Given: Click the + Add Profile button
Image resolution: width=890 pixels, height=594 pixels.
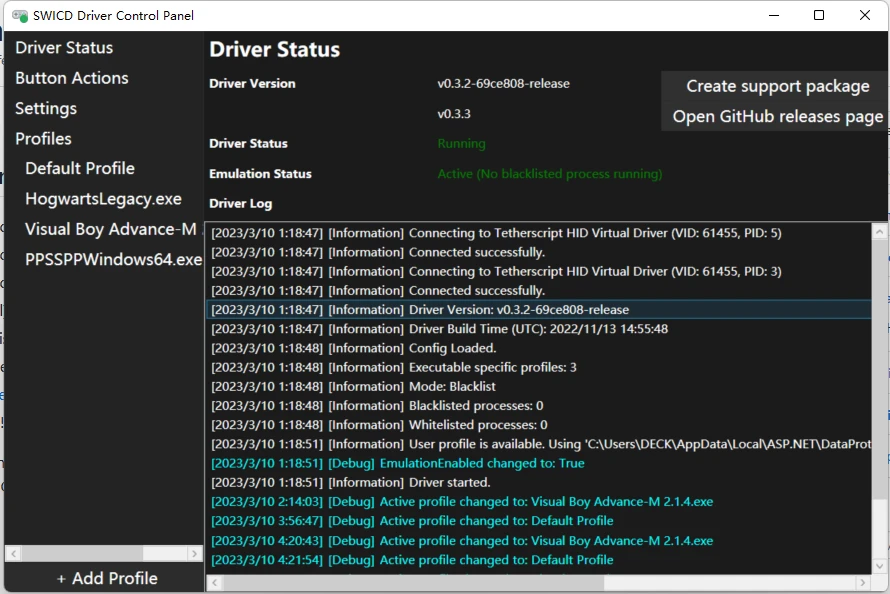Looking at the screenshot, I should click(107, 578).
